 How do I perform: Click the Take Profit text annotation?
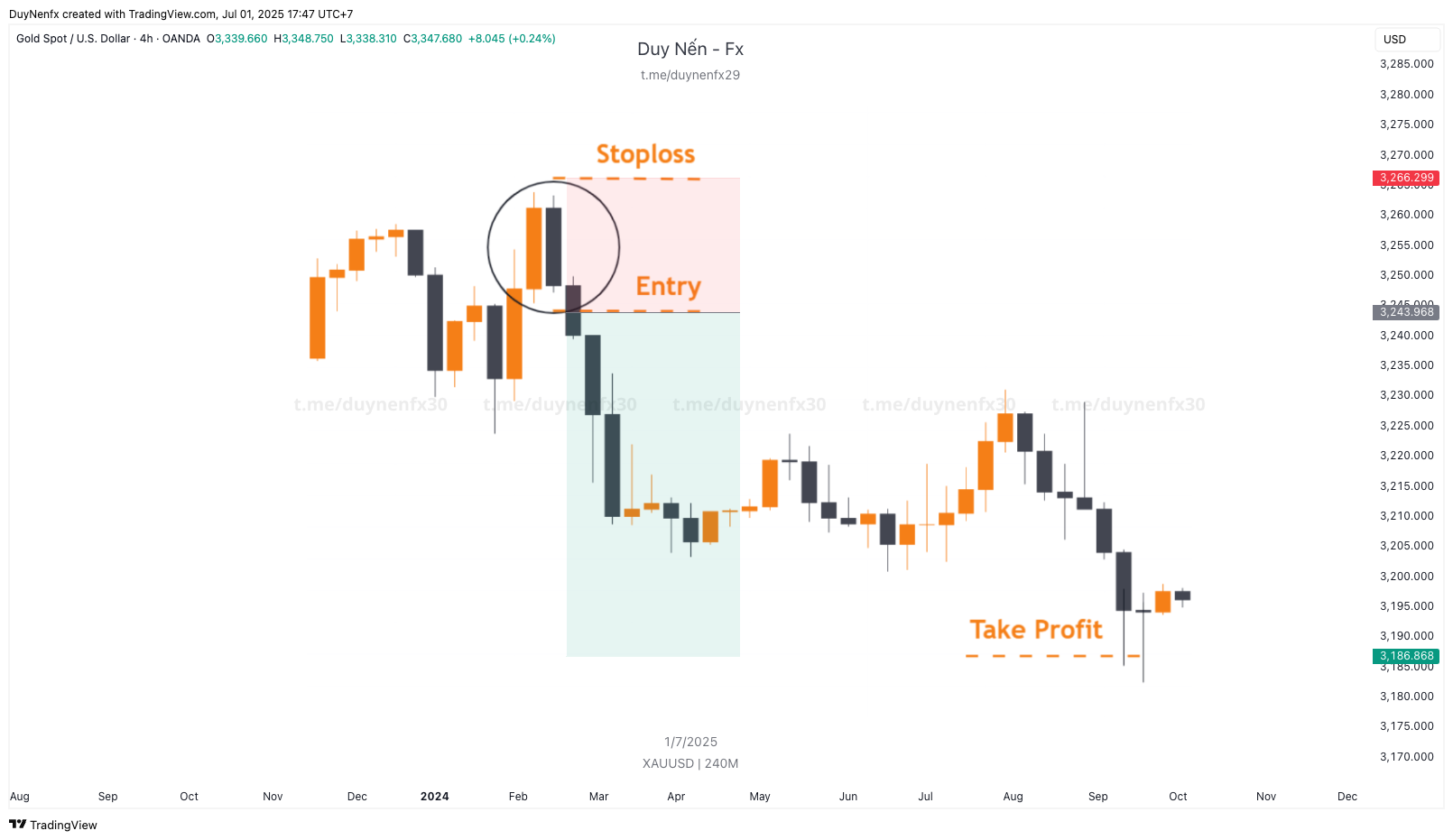tap(1035, 629)
